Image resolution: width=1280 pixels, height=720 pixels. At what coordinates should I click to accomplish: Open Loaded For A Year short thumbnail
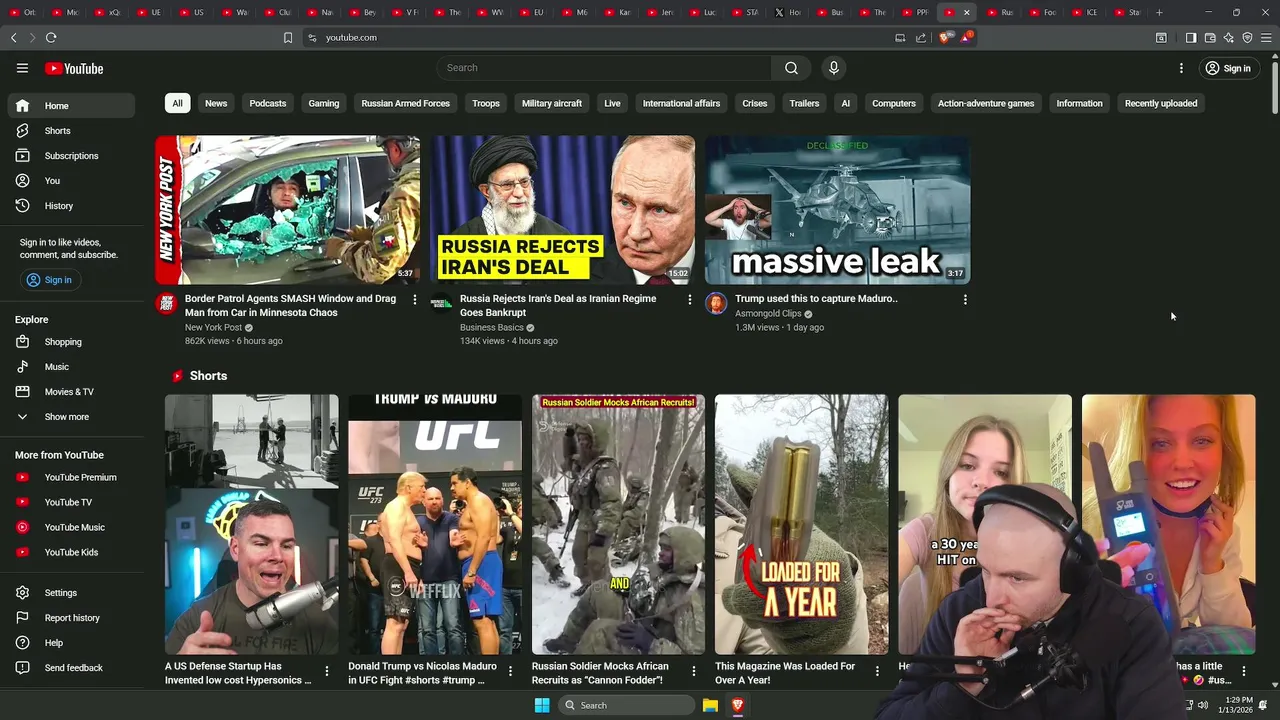click(801, 524)
